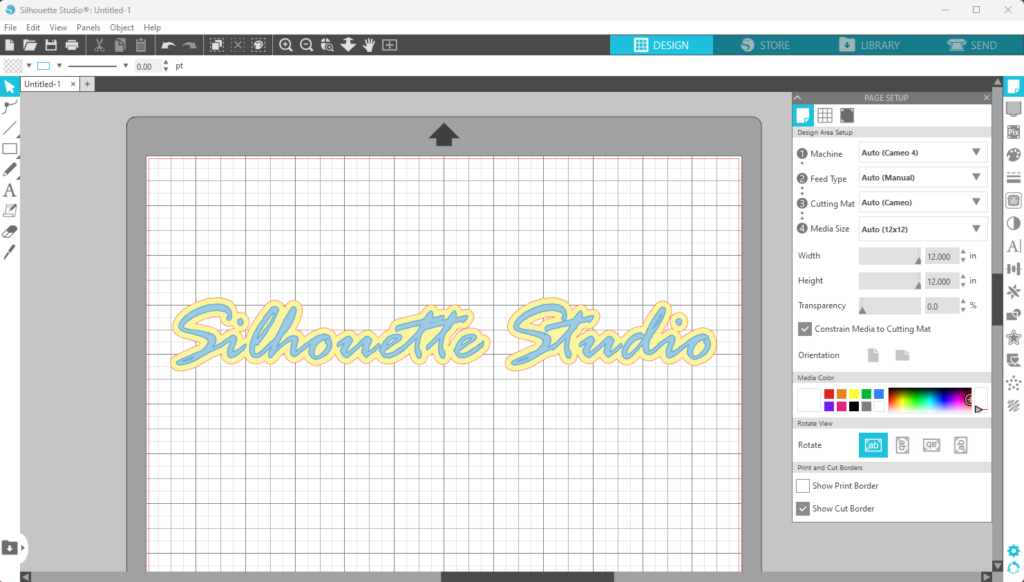This screenshot has height=582, width=1024.
Task: Select the Freehand pencil tool
Action: coord(10,170)
